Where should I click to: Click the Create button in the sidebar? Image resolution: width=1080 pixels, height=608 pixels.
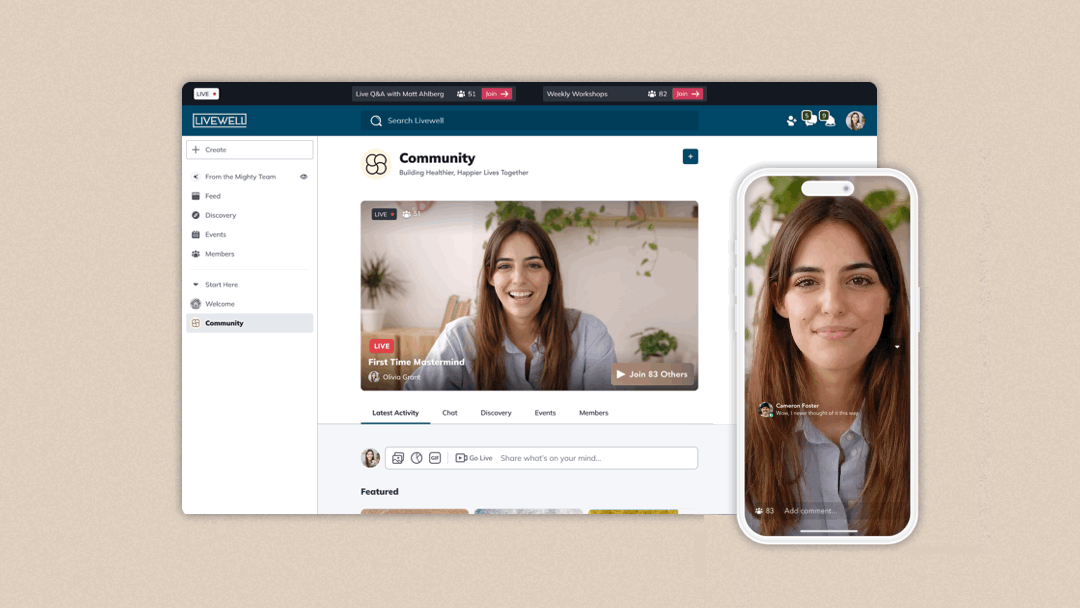pos(249,149)
